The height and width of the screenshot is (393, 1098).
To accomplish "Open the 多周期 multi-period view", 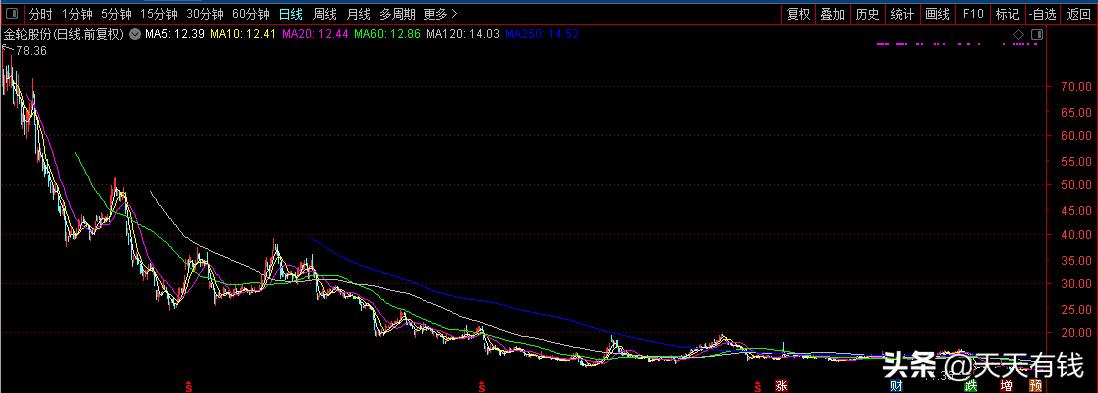I will [x=397, y=14].
